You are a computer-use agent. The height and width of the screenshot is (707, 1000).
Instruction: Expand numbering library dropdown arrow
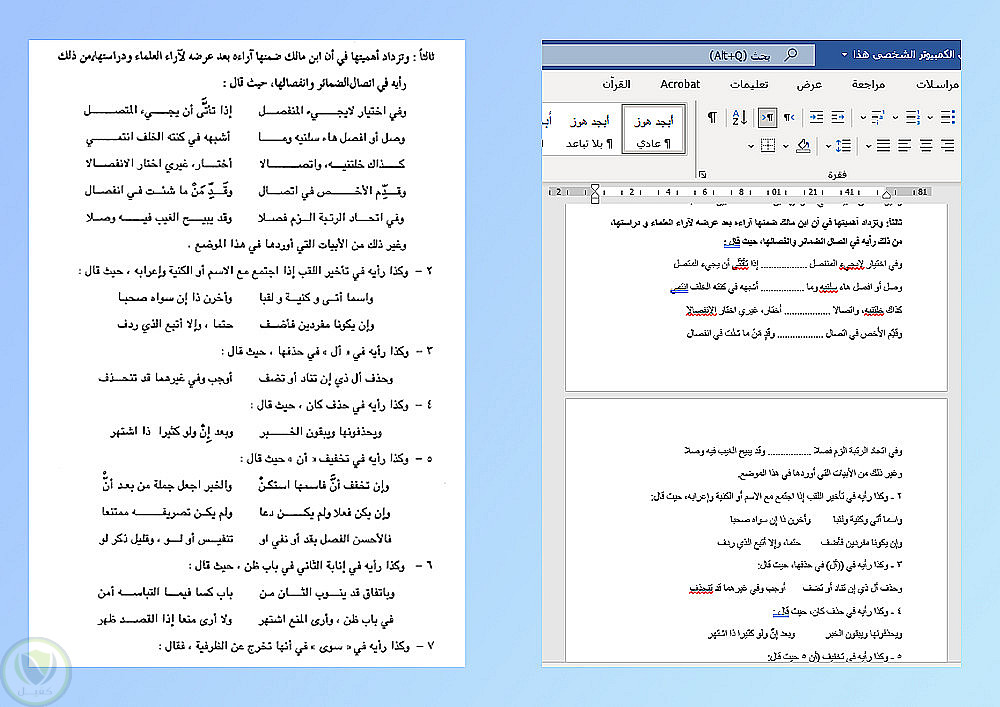[x=895, y=117]
